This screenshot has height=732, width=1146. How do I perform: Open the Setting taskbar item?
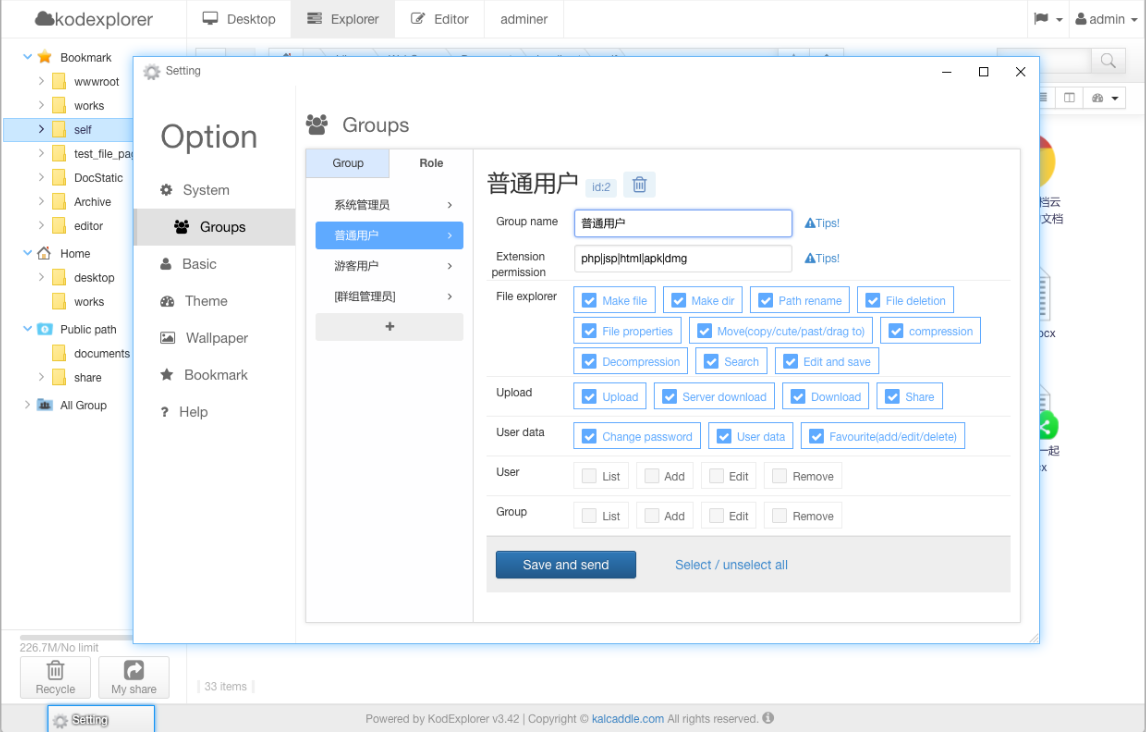click(101, 719)
